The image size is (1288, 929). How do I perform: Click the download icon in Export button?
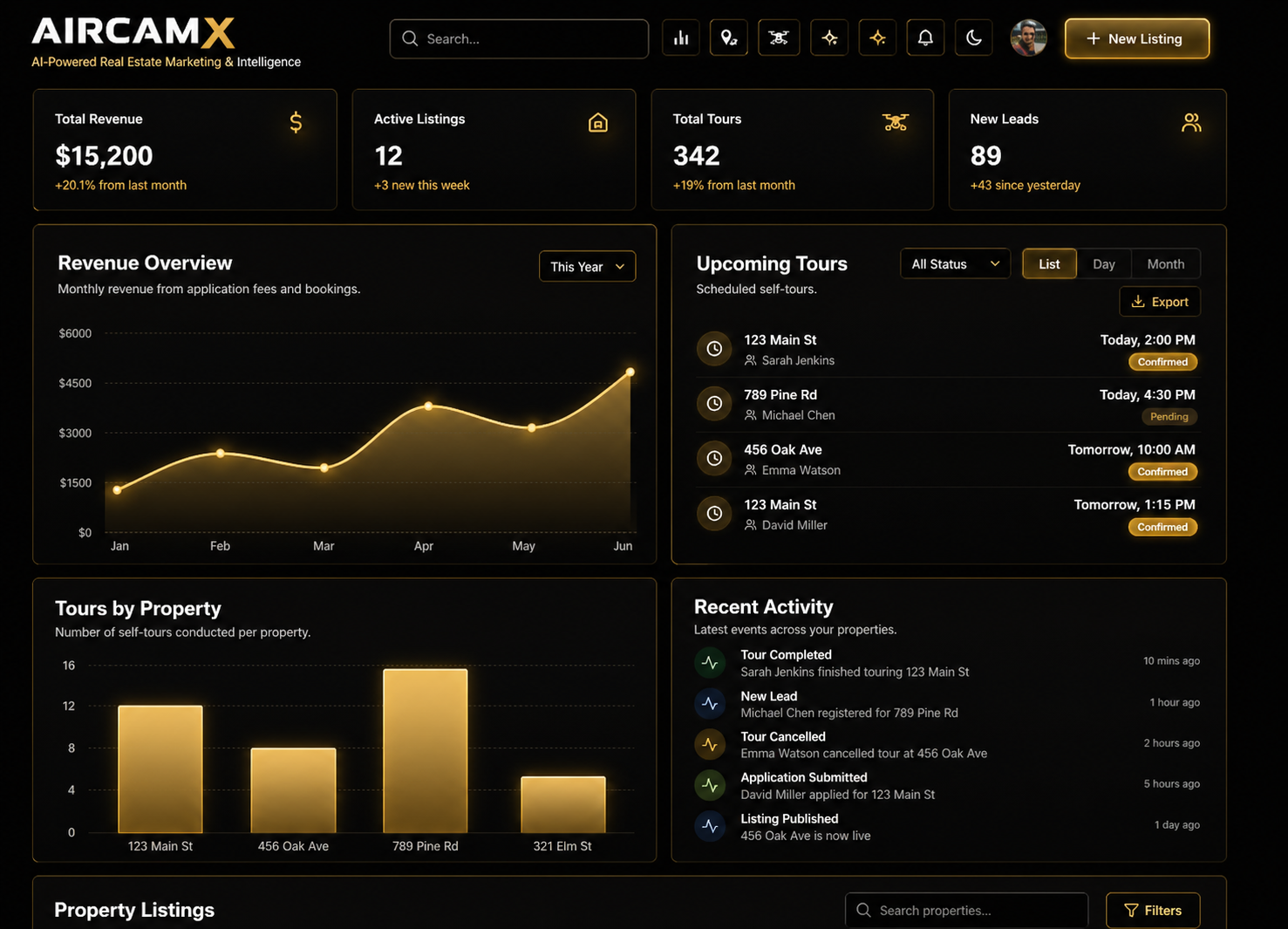point(1138,302)
